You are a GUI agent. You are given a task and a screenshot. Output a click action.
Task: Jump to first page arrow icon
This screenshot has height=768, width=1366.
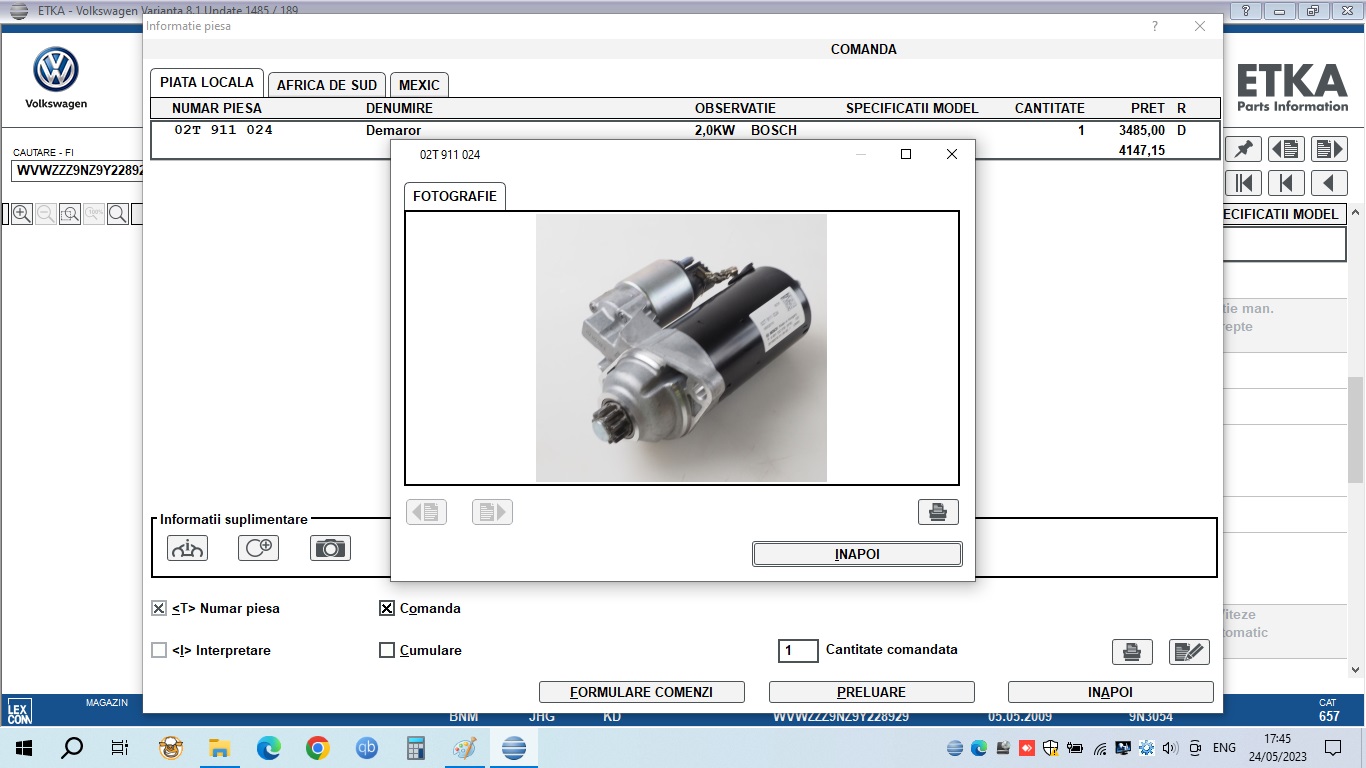1243,183
